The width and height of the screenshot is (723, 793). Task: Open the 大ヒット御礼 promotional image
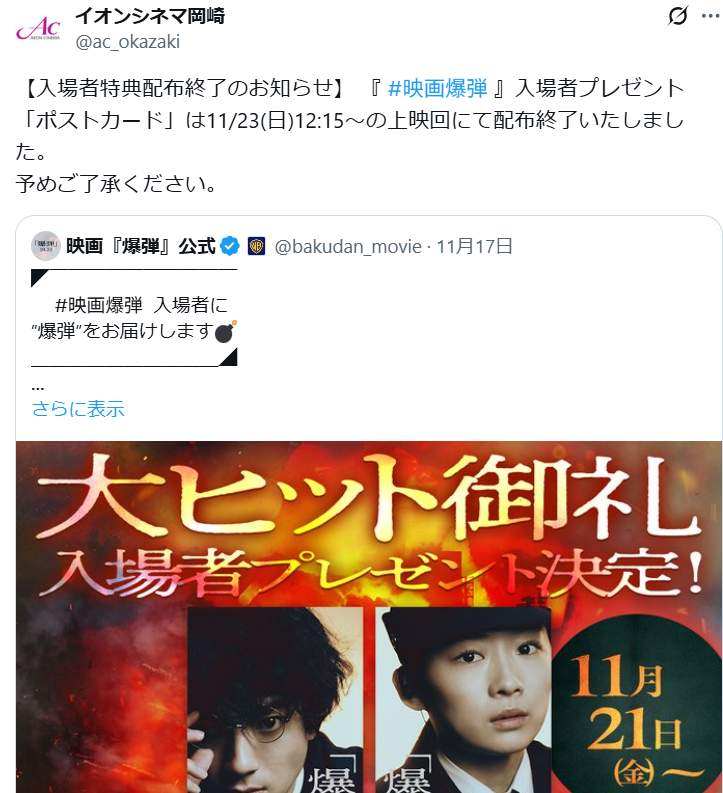point(369,616)
